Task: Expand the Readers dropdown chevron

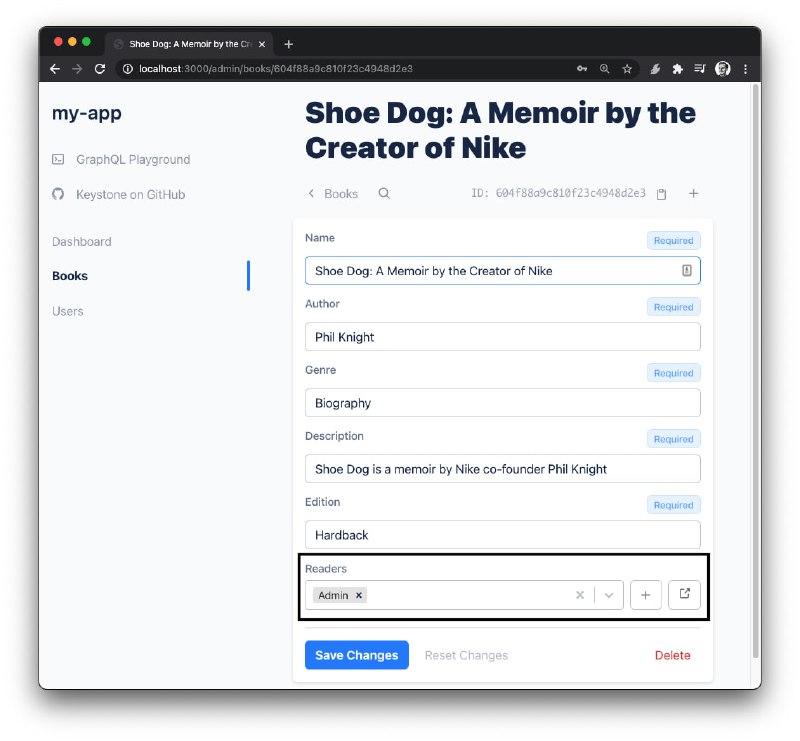Action: (608, 595)
